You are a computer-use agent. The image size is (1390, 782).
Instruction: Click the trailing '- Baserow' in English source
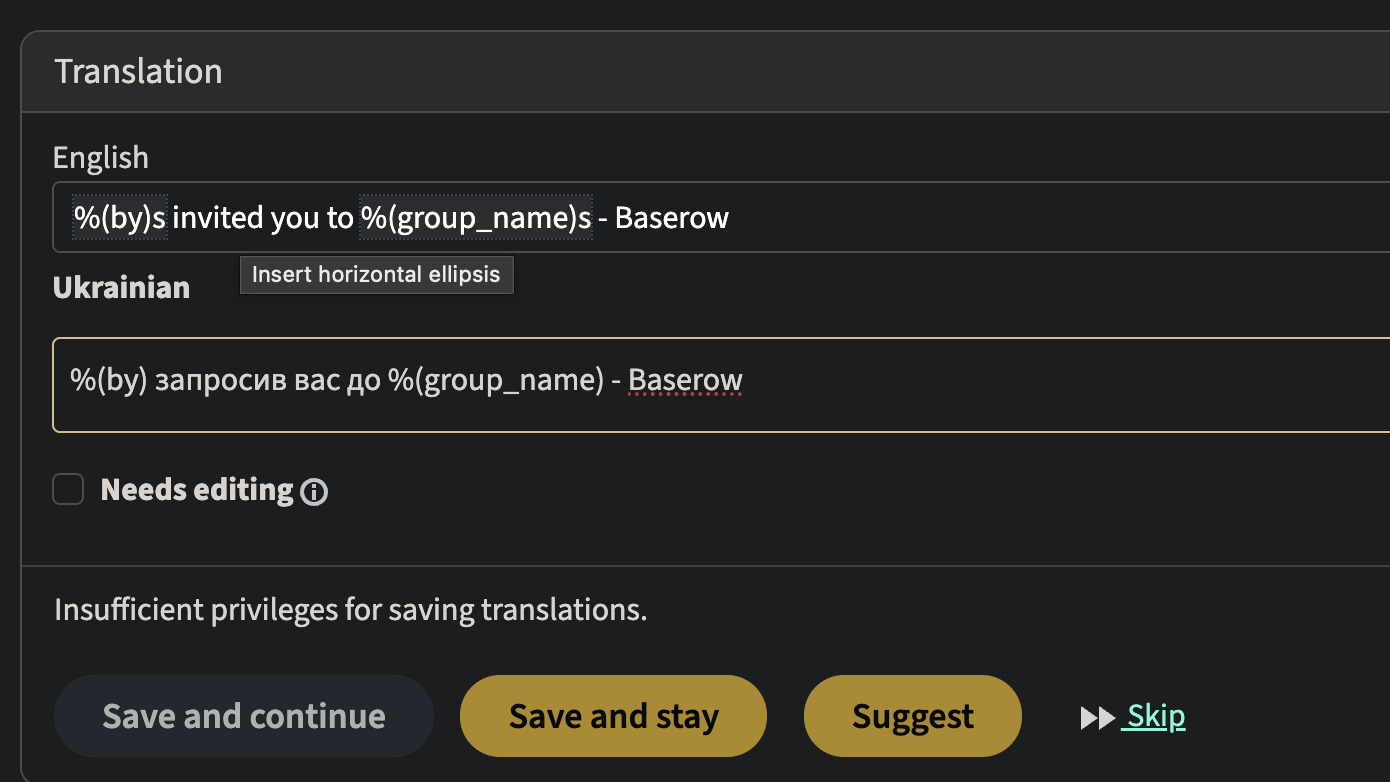[x=664, y=217]
